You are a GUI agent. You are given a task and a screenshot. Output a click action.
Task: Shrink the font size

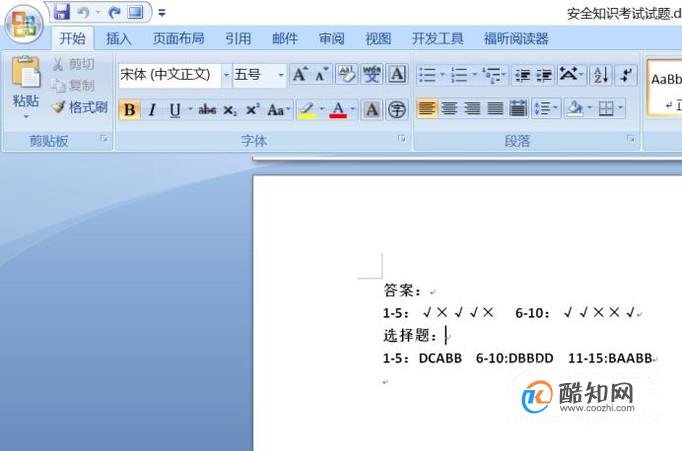[x=322, y=74]
